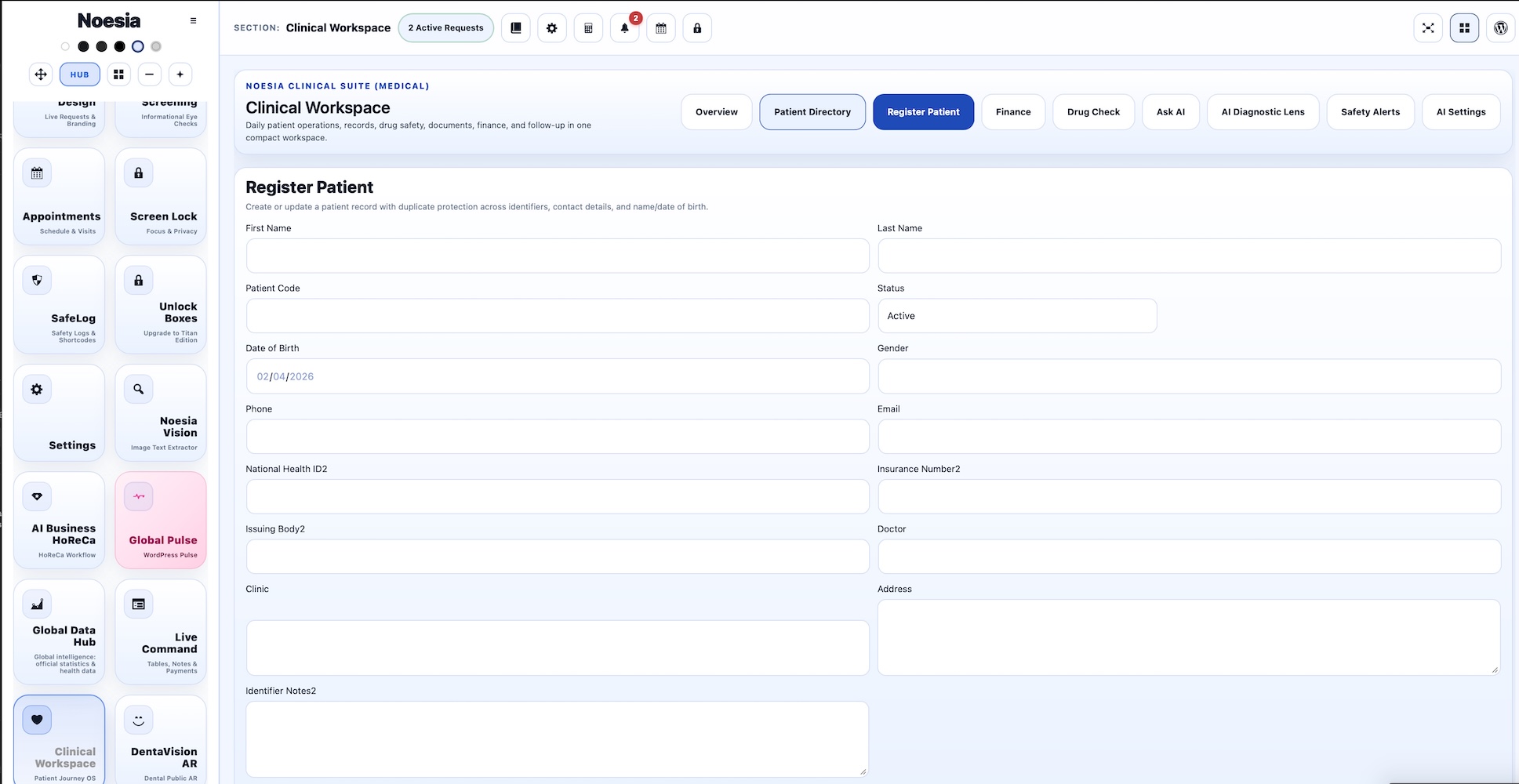Open the AI Settings tab

pos(1461,112)
